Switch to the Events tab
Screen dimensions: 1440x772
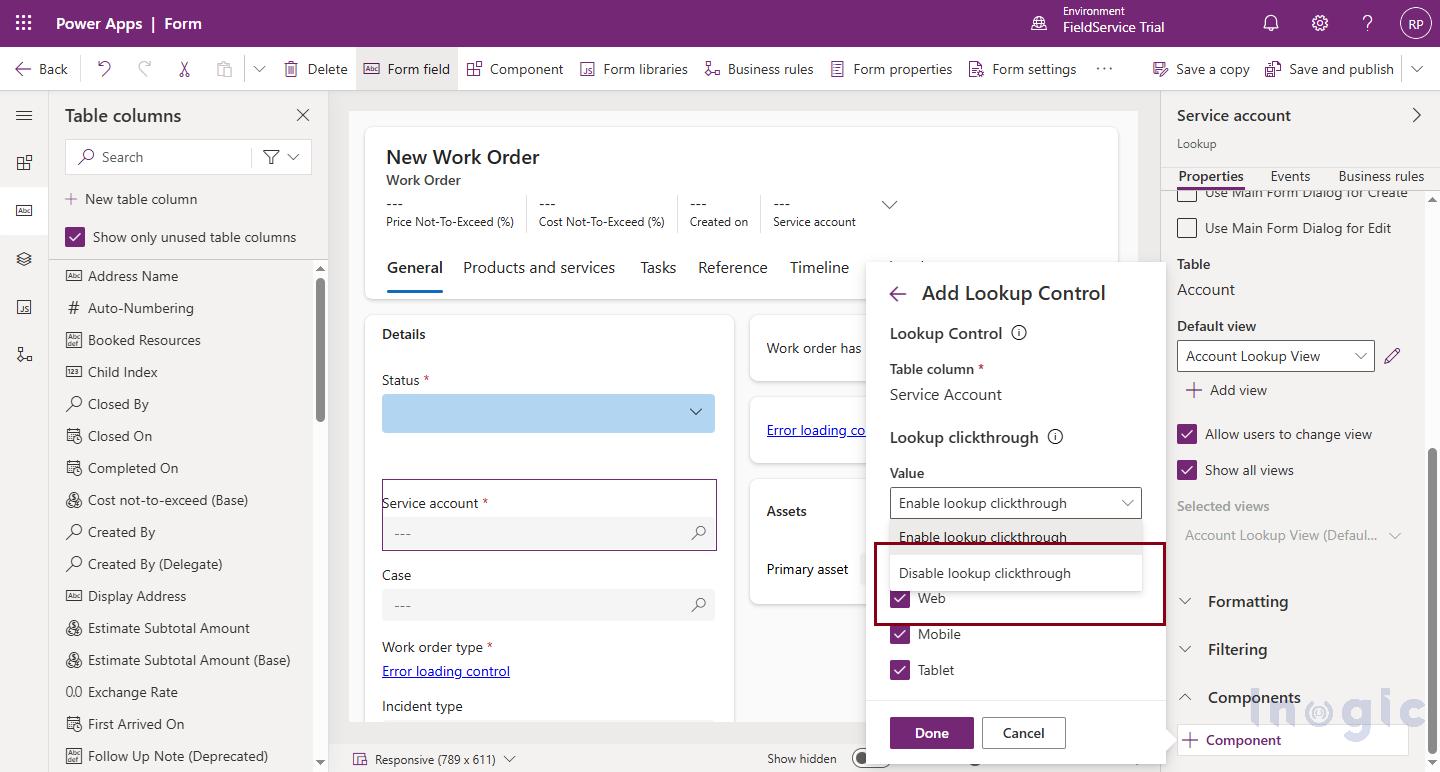[x=1290, y=176]
